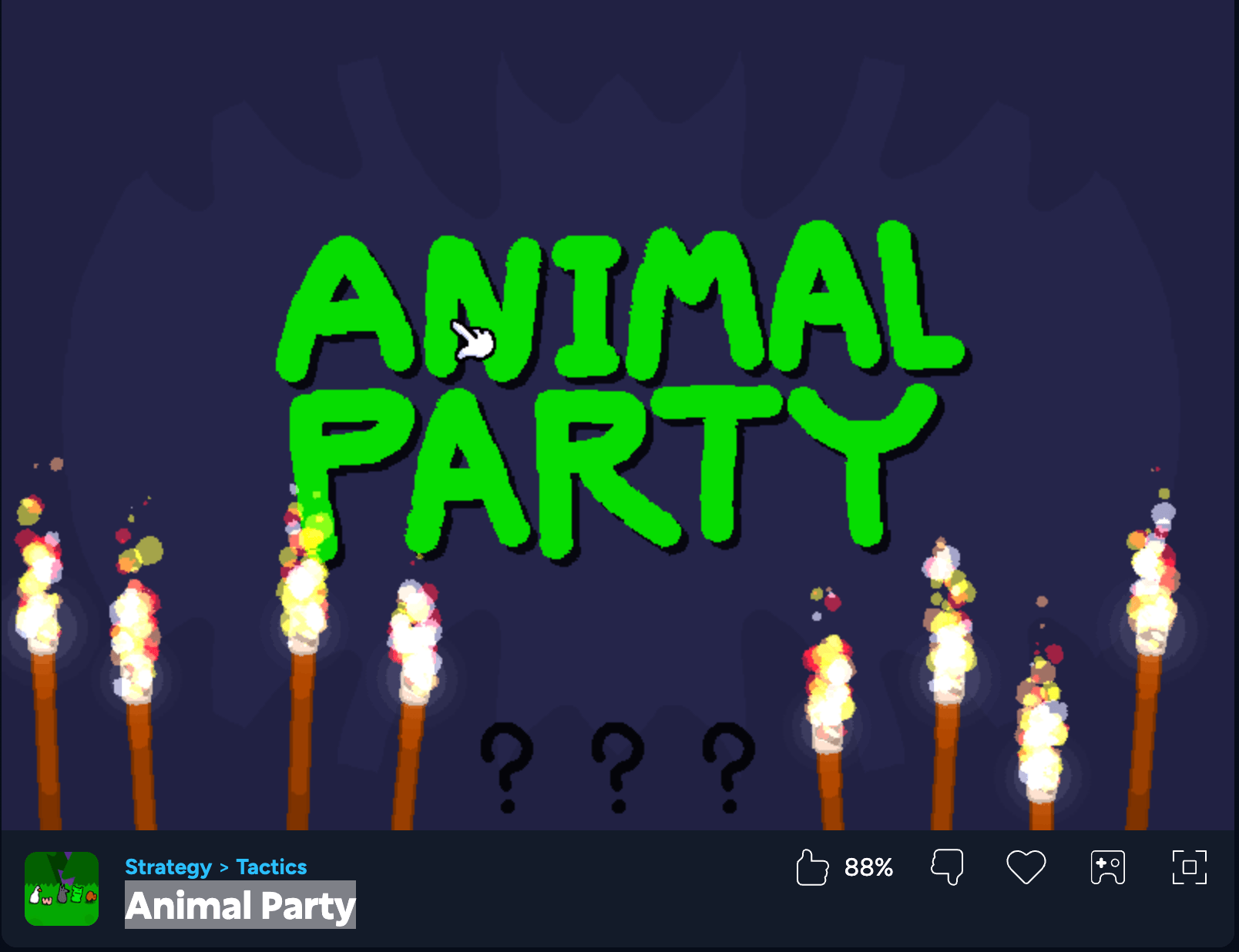Open the Tactics subcategory link
This screenshot has height=952, width=1239.
click(x=271, y=867)
